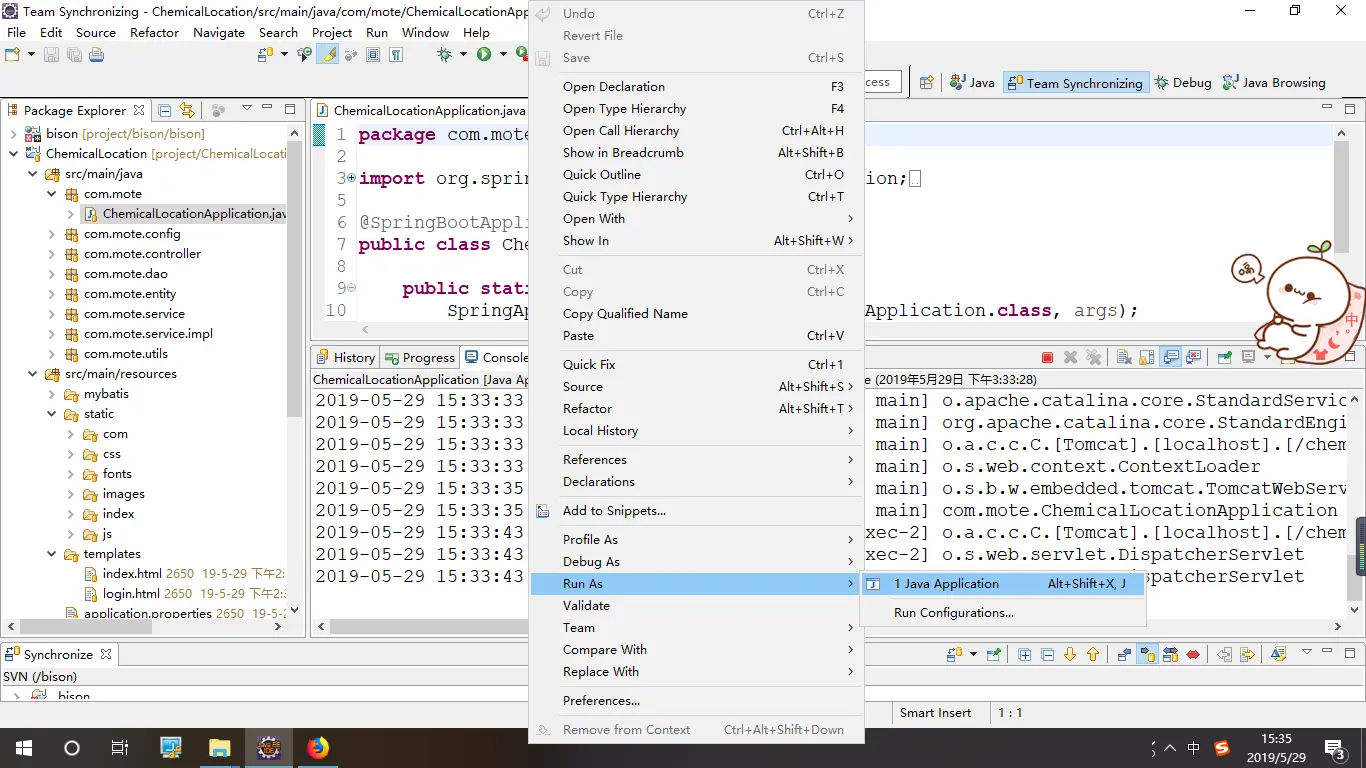Image resolution: width=1366 pixels, height=768 pixels.
Task: Toggle Link with Editor in Package Explorer
Action: pos(187,110)
